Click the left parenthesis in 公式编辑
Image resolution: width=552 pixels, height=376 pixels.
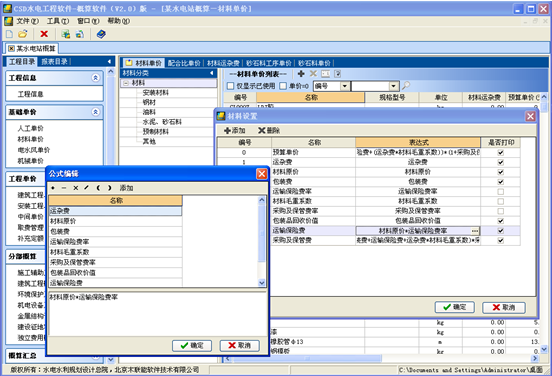tap(98, 188)
